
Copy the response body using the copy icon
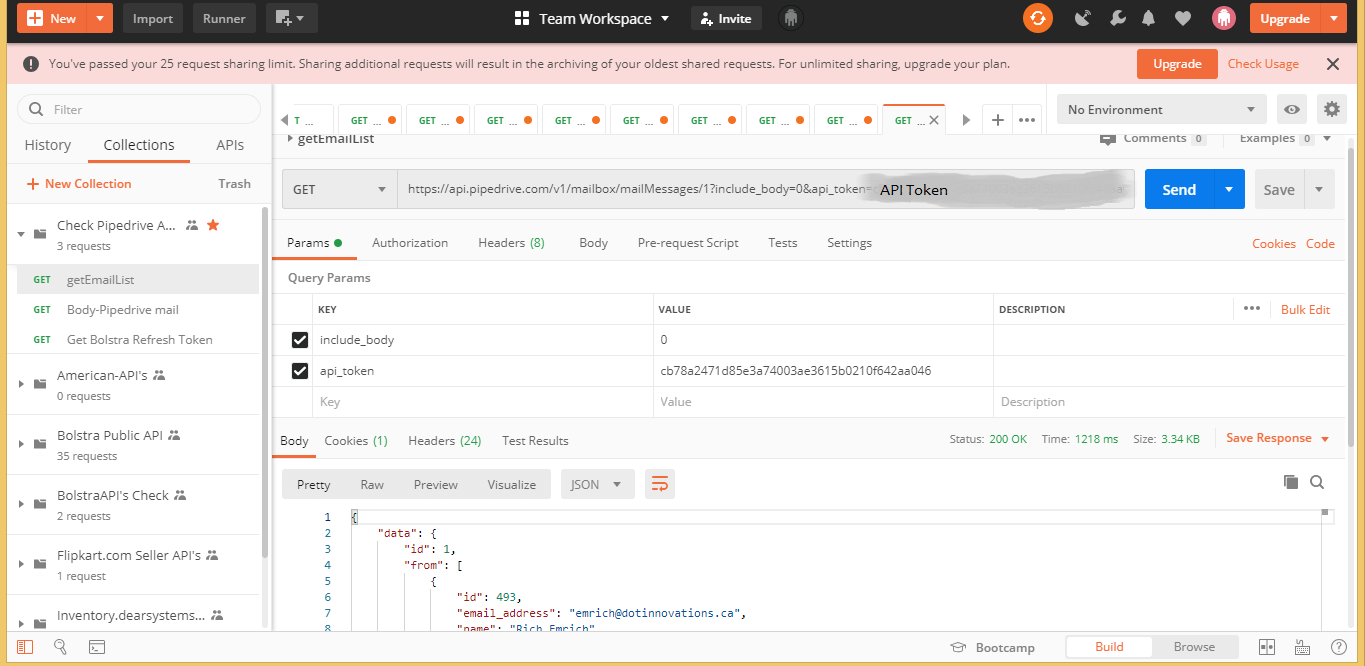click(x=1290, y=482)
